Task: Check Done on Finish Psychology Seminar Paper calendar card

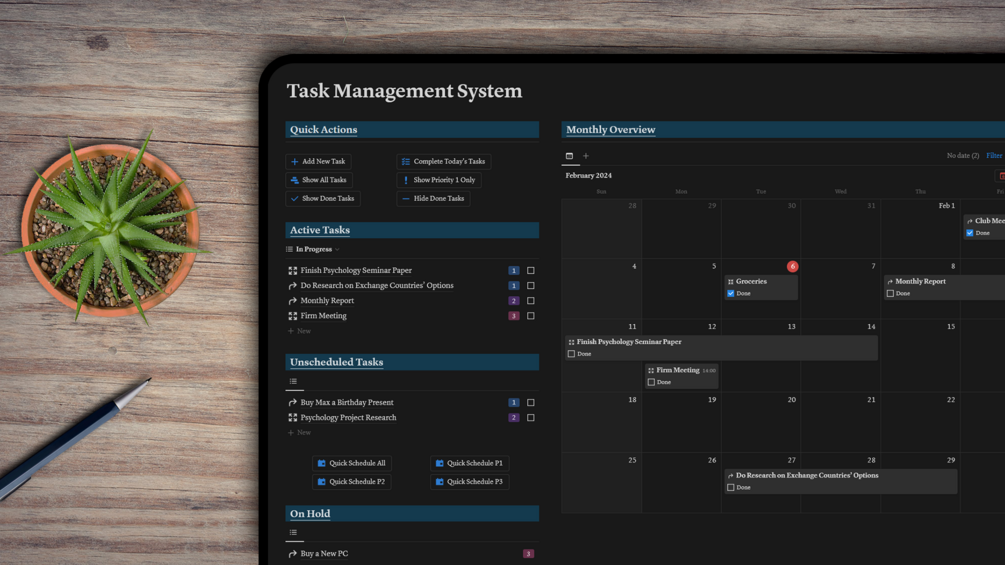Action: pyautogui.click(x=571, y=354)
